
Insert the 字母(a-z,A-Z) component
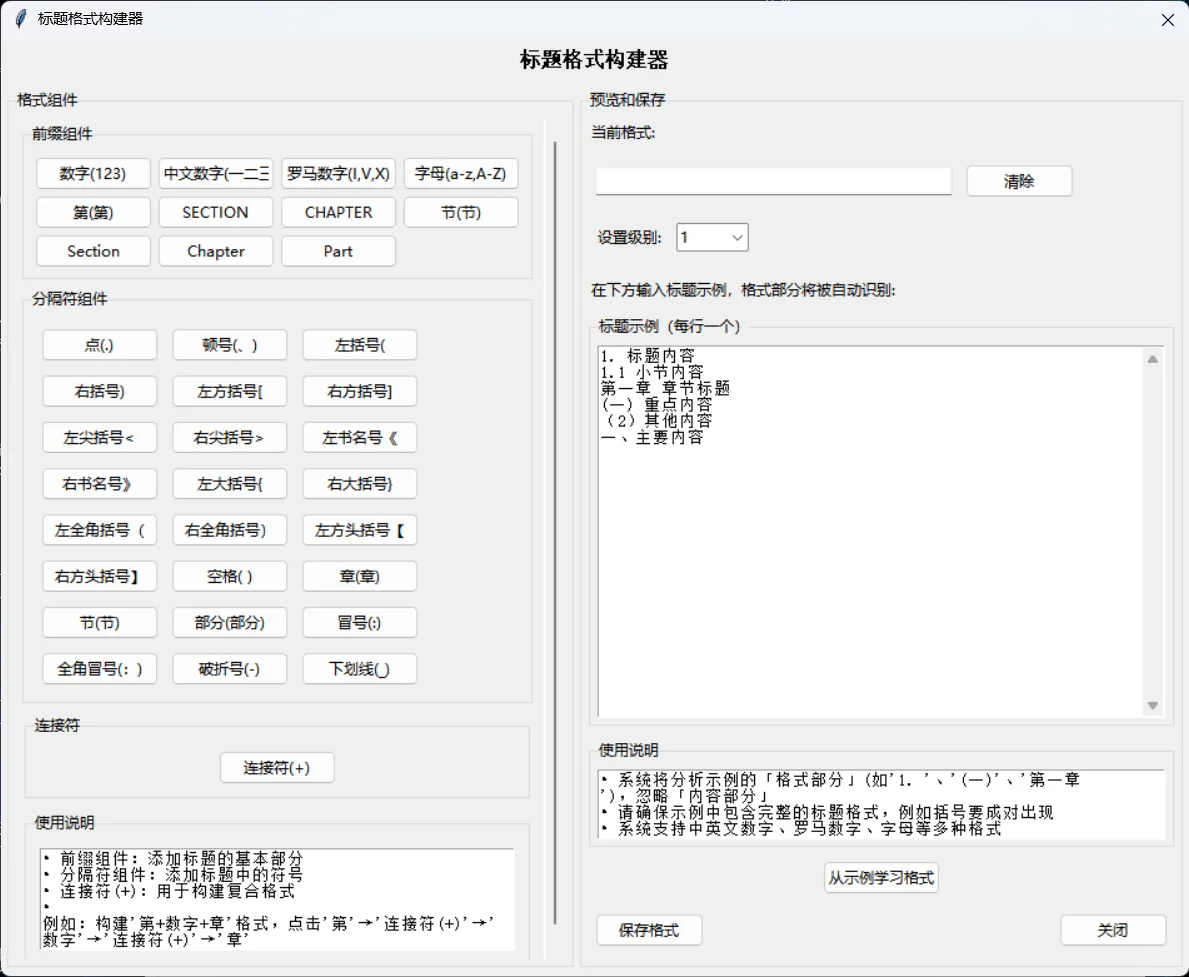coord(460,172)
